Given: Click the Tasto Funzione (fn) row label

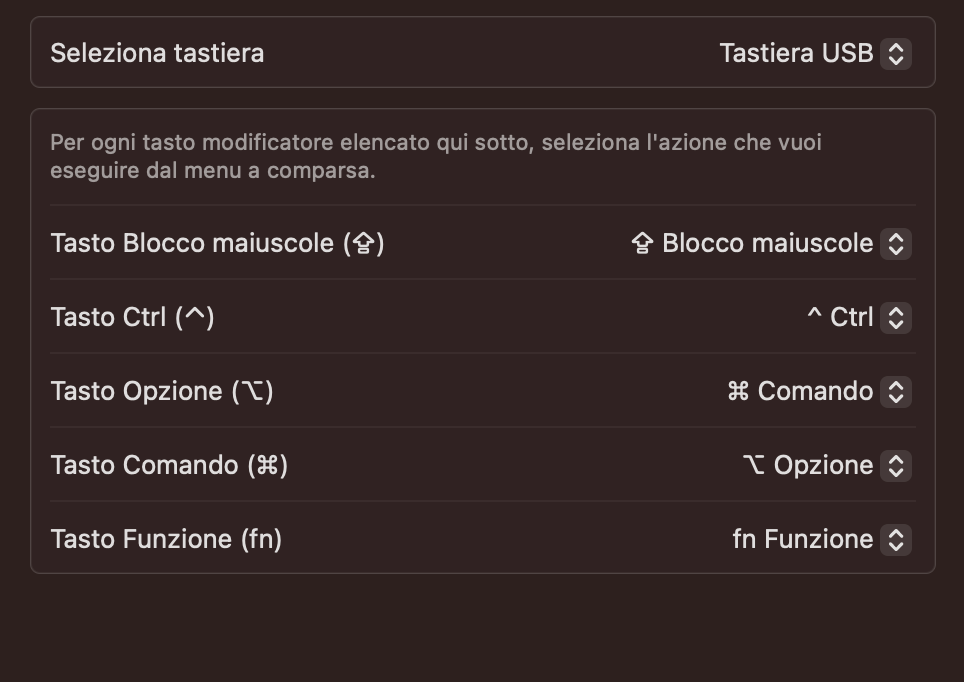Looking at the screenshot, I should coord(166,539).
